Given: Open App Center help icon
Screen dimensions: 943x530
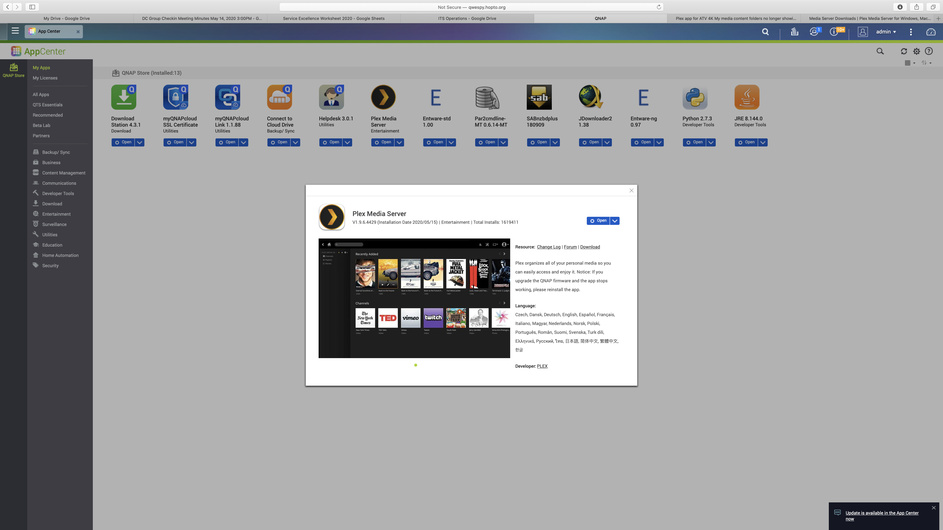Looking at the screenshot, I should pyautogui.click(x=929, y=51).
